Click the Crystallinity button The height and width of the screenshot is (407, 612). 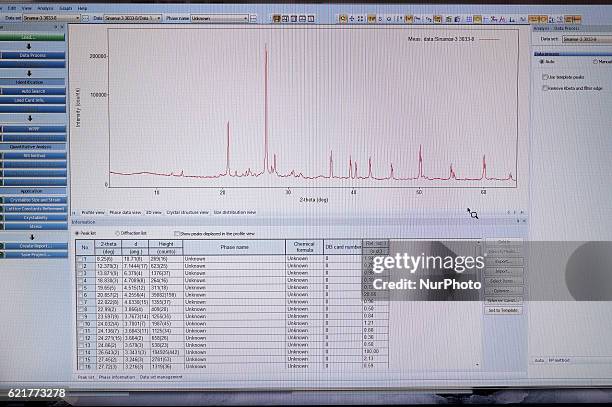34,218
